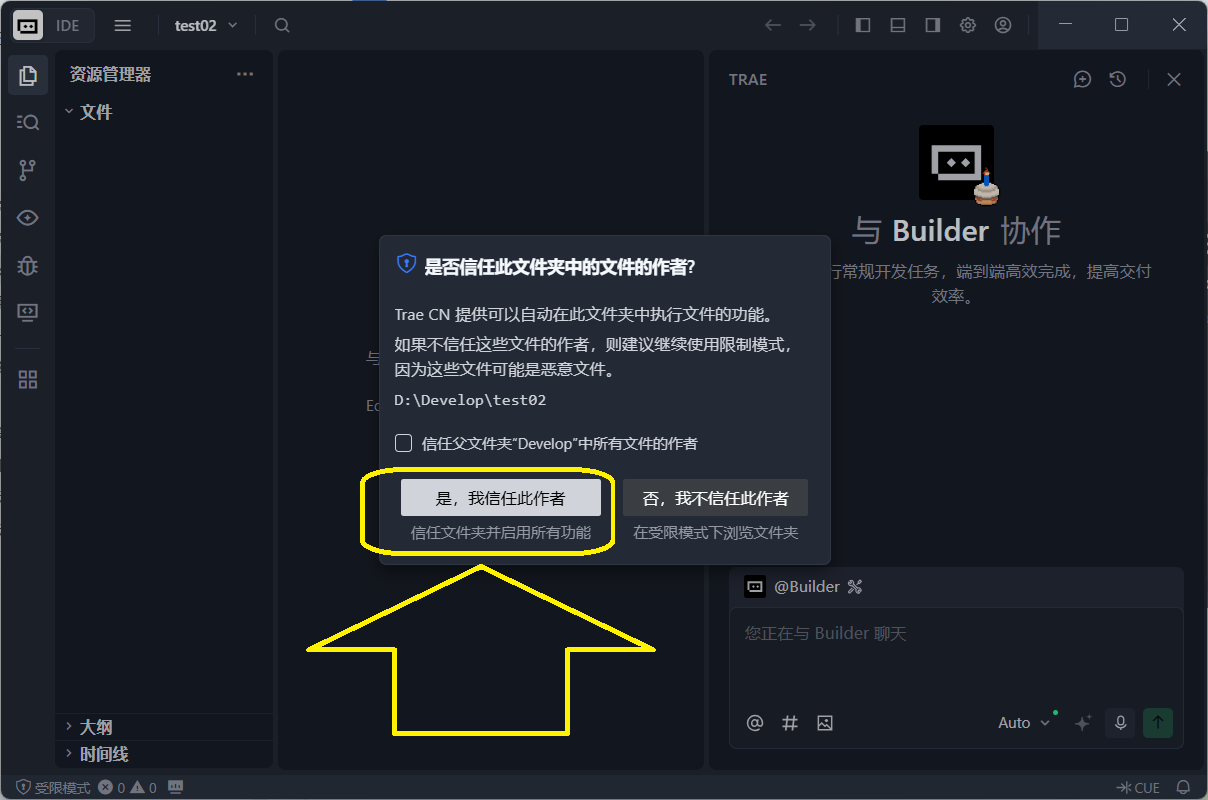Click the new chat icon in TRAE panel
This screenshot has height=800, width=1208.
tap(1082, 80)
